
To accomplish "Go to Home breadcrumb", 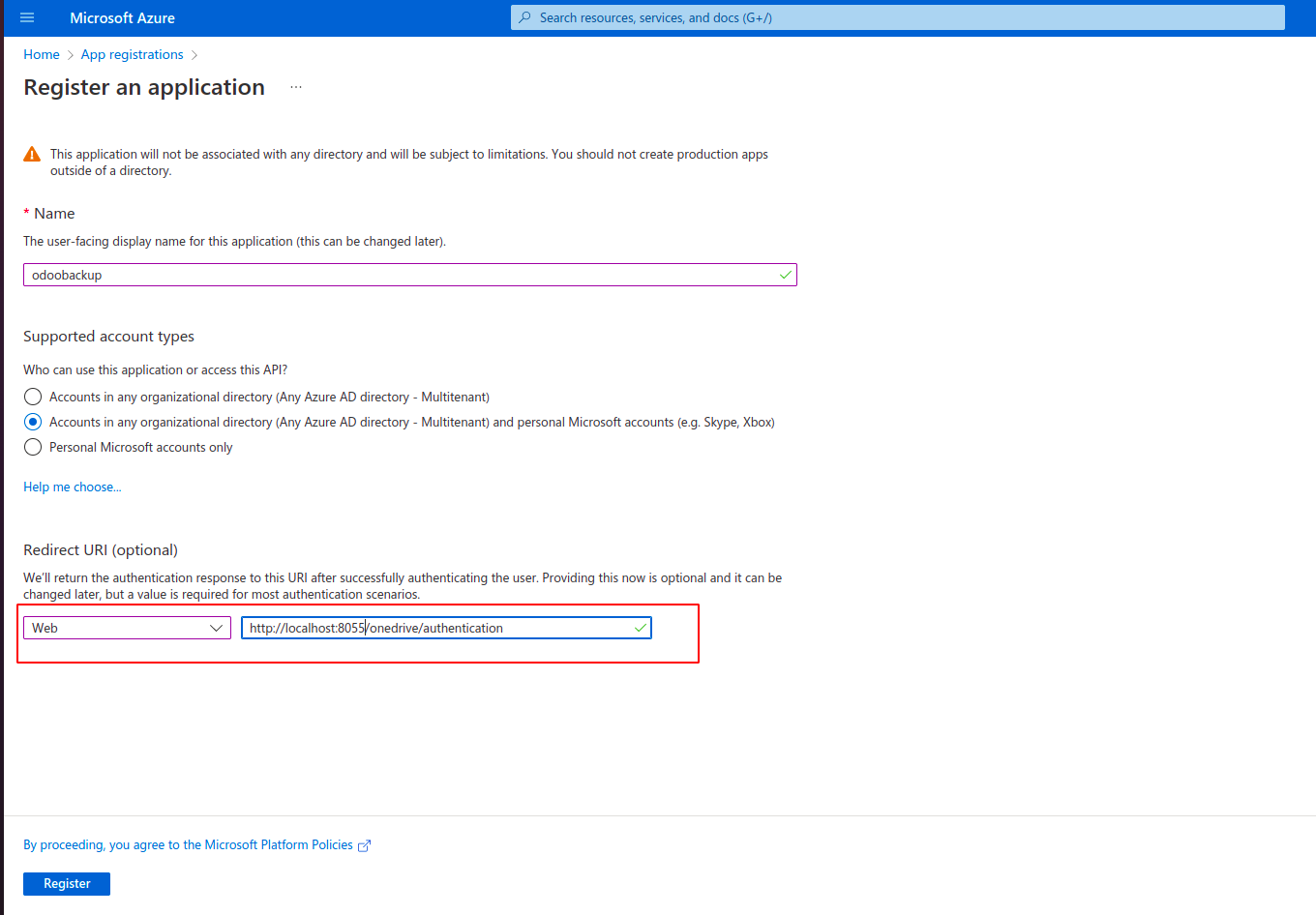I will 42,55.
